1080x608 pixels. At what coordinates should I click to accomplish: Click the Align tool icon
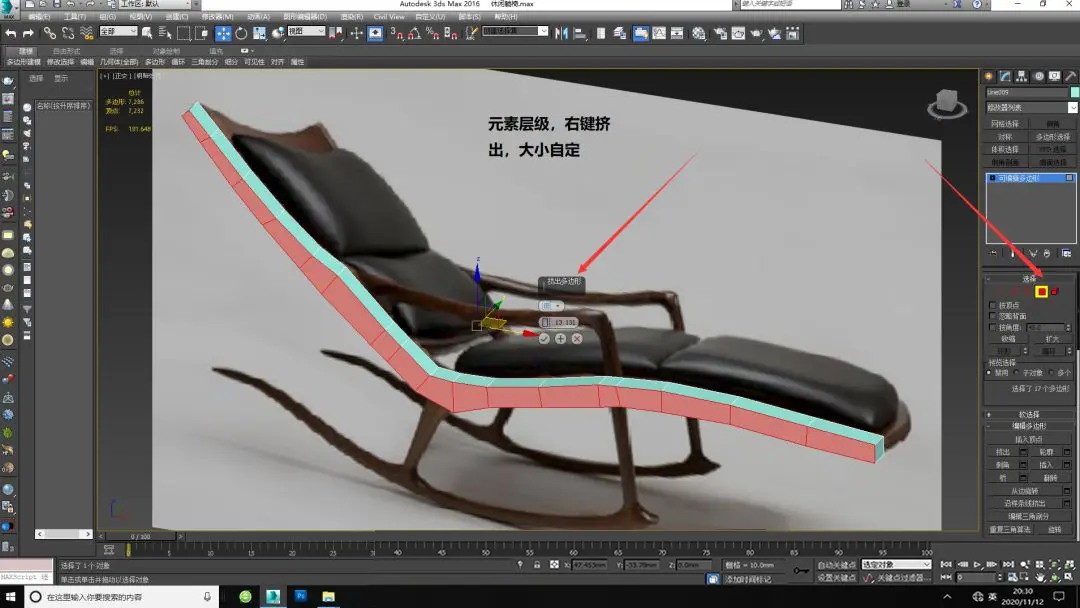pyautogui.click(x=579, y=32)
